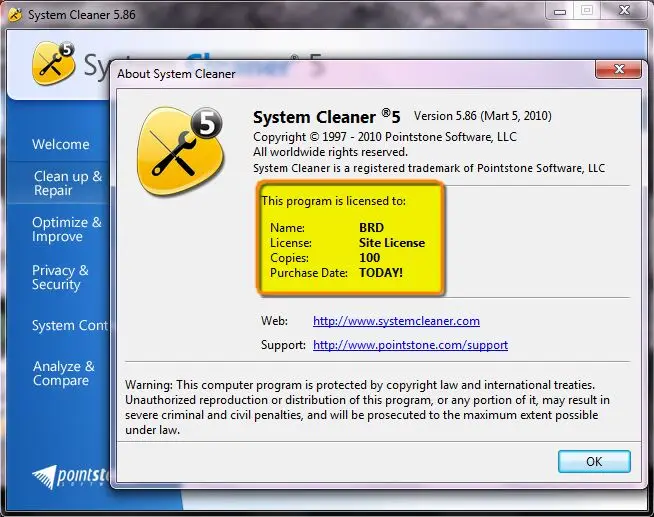
Task: Click the Purchase Date value TODAY!
Action: pyautogui.click(x=381, y=273)
